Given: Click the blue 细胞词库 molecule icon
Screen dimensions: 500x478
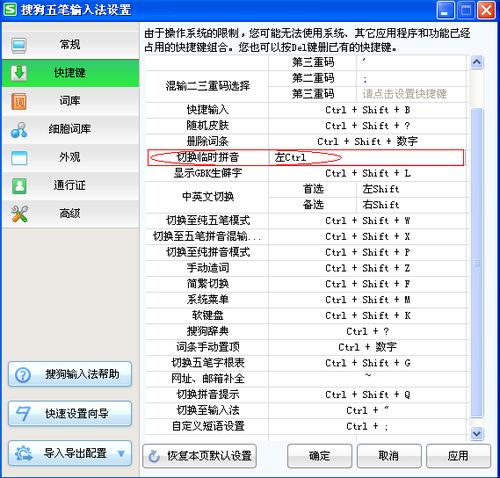Looking at the screenshot, I should point(19,130).
